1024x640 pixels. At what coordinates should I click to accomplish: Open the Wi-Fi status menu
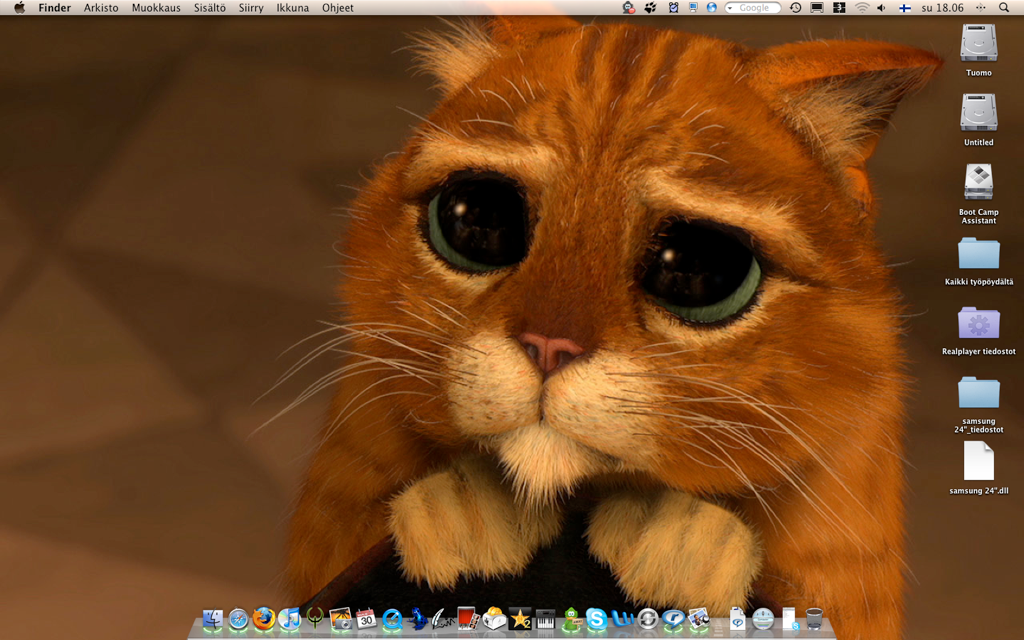point(862,8)
